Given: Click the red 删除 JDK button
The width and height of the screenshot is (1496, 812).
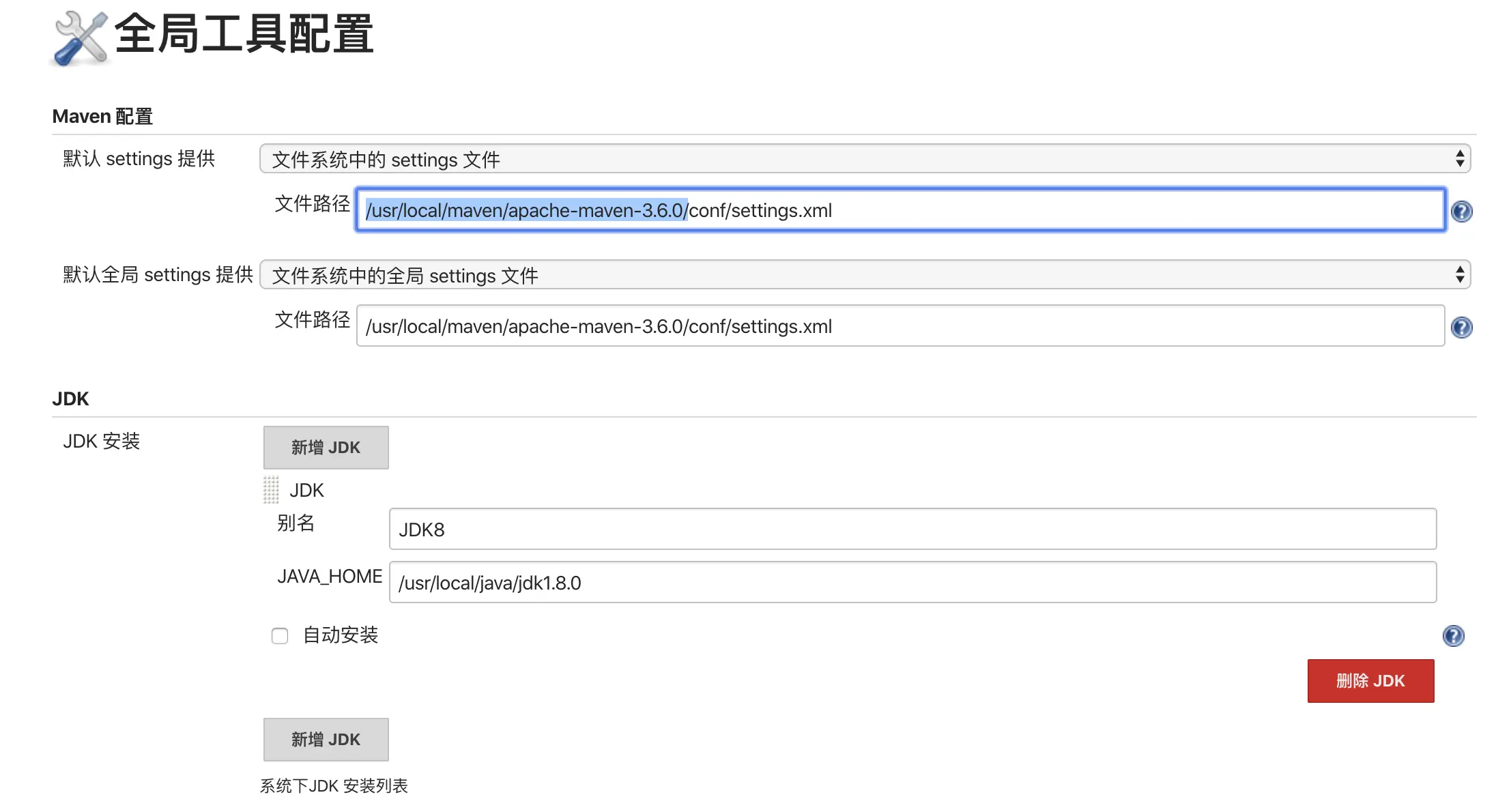Looking at the screenshot, I should point(1370,680).
